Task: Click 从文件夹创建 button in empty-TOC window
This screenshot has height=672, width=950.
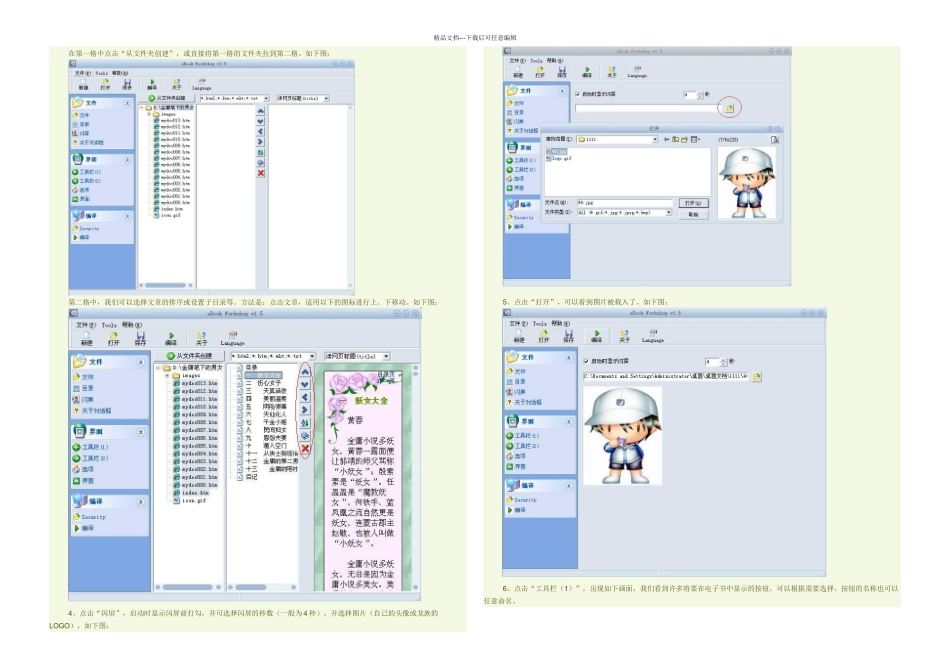Action: coord(167,98)
